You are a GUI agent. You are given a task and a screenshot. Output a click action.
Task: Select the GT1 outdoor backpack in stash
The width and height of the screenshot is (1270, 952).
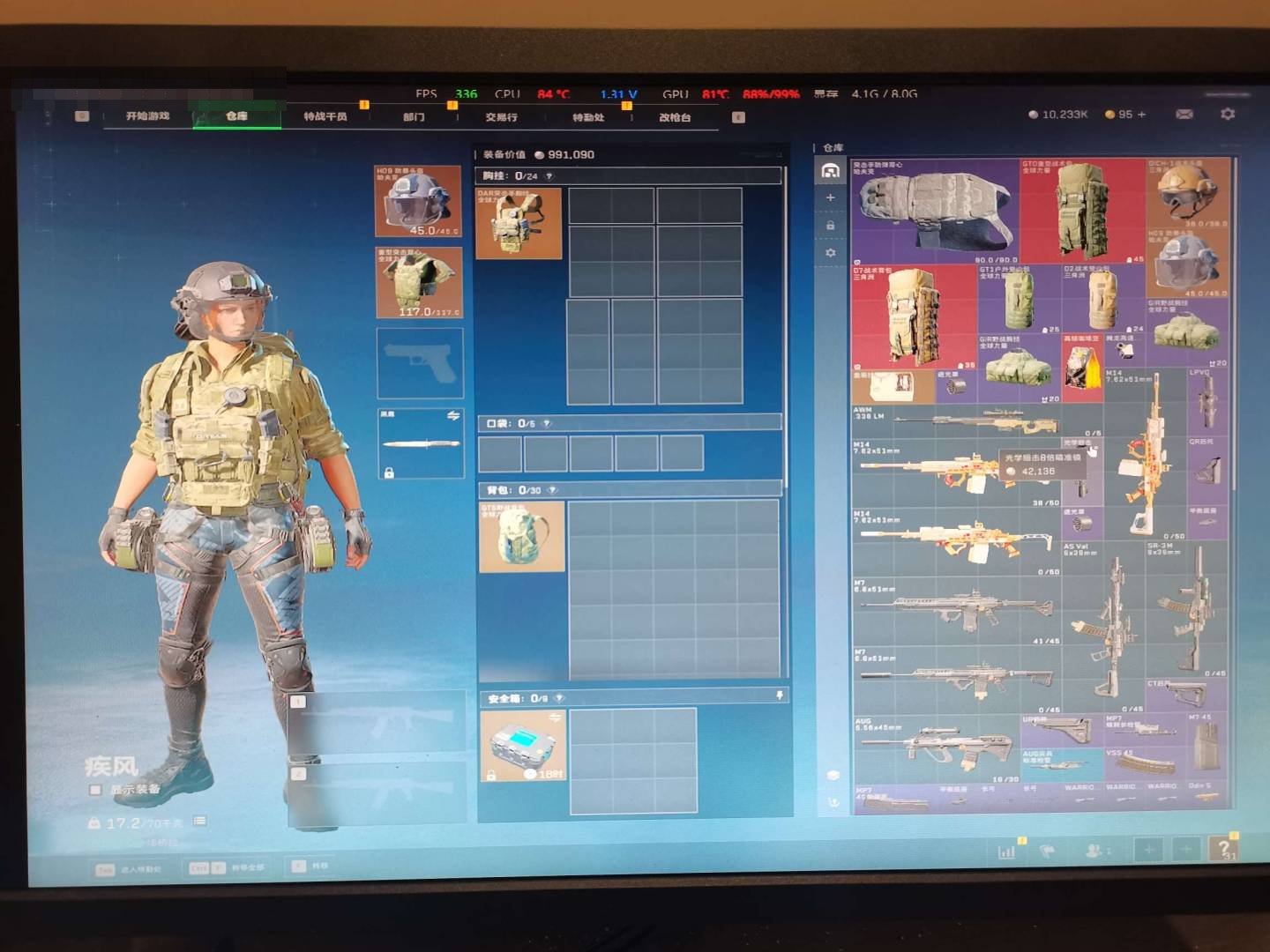point(1019,300)
